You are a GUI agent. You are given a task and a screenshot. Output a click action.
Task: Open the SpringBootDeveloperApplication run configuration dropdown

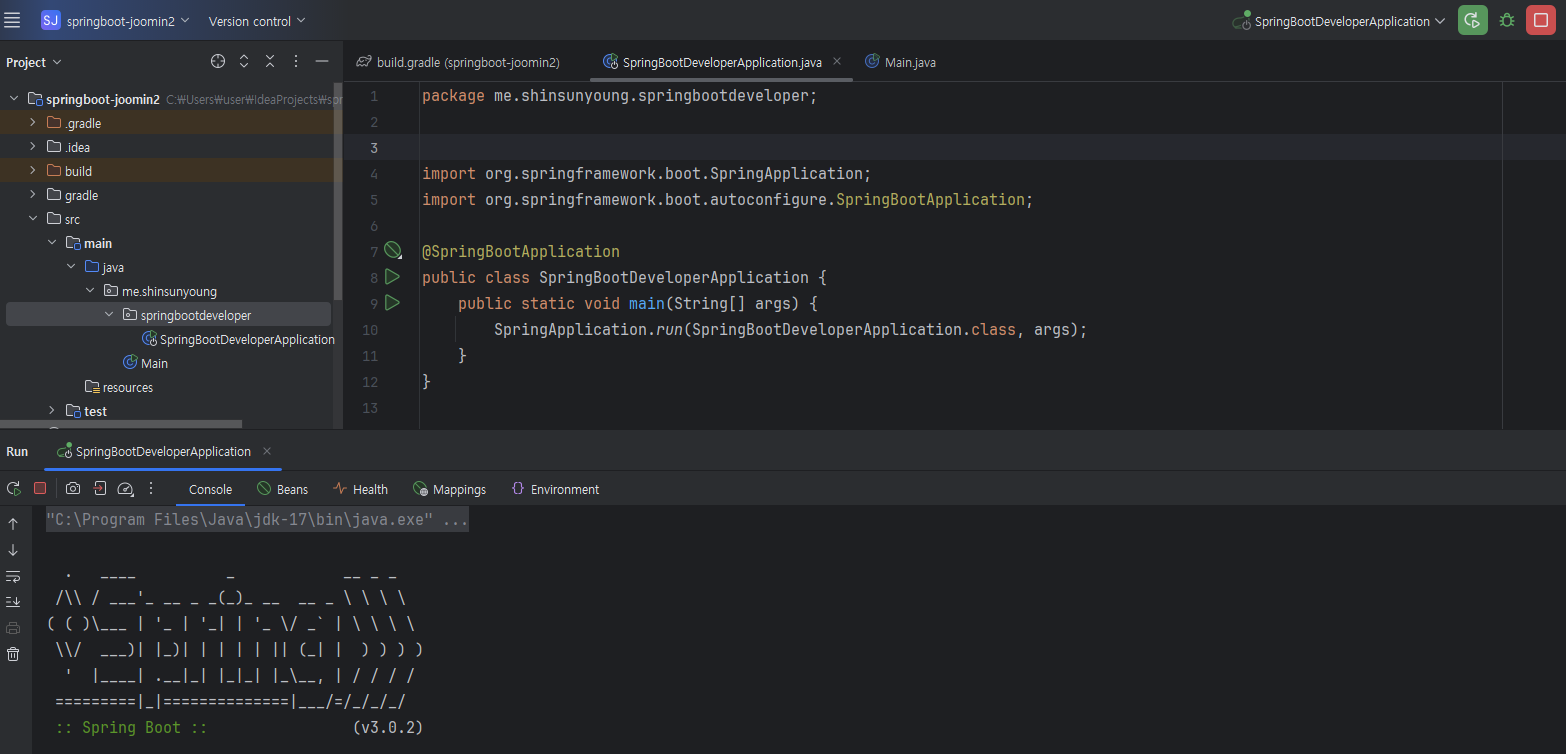tap(1339, 21)
